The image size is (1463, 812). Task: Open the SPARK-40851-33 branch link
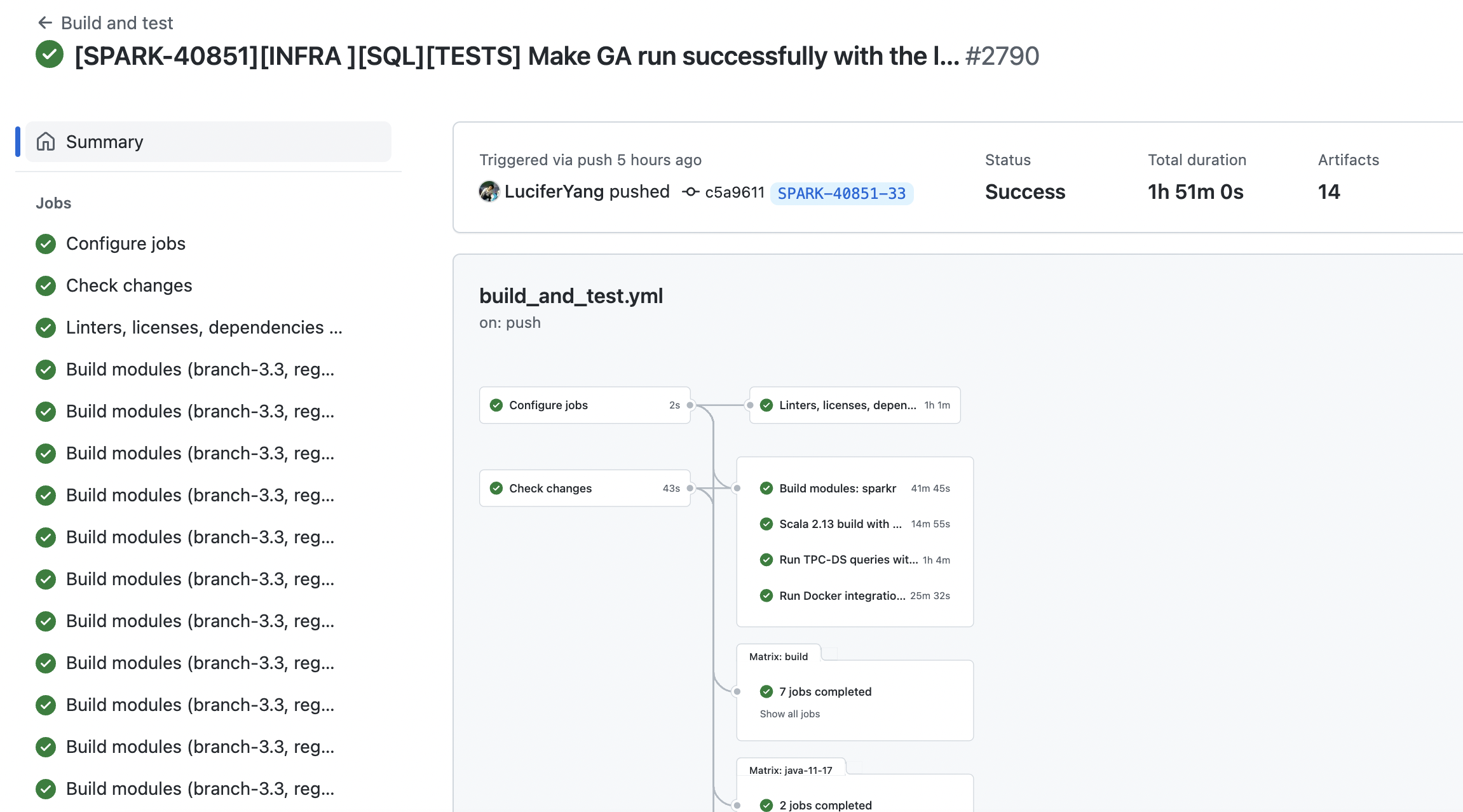tap(841, 193)
